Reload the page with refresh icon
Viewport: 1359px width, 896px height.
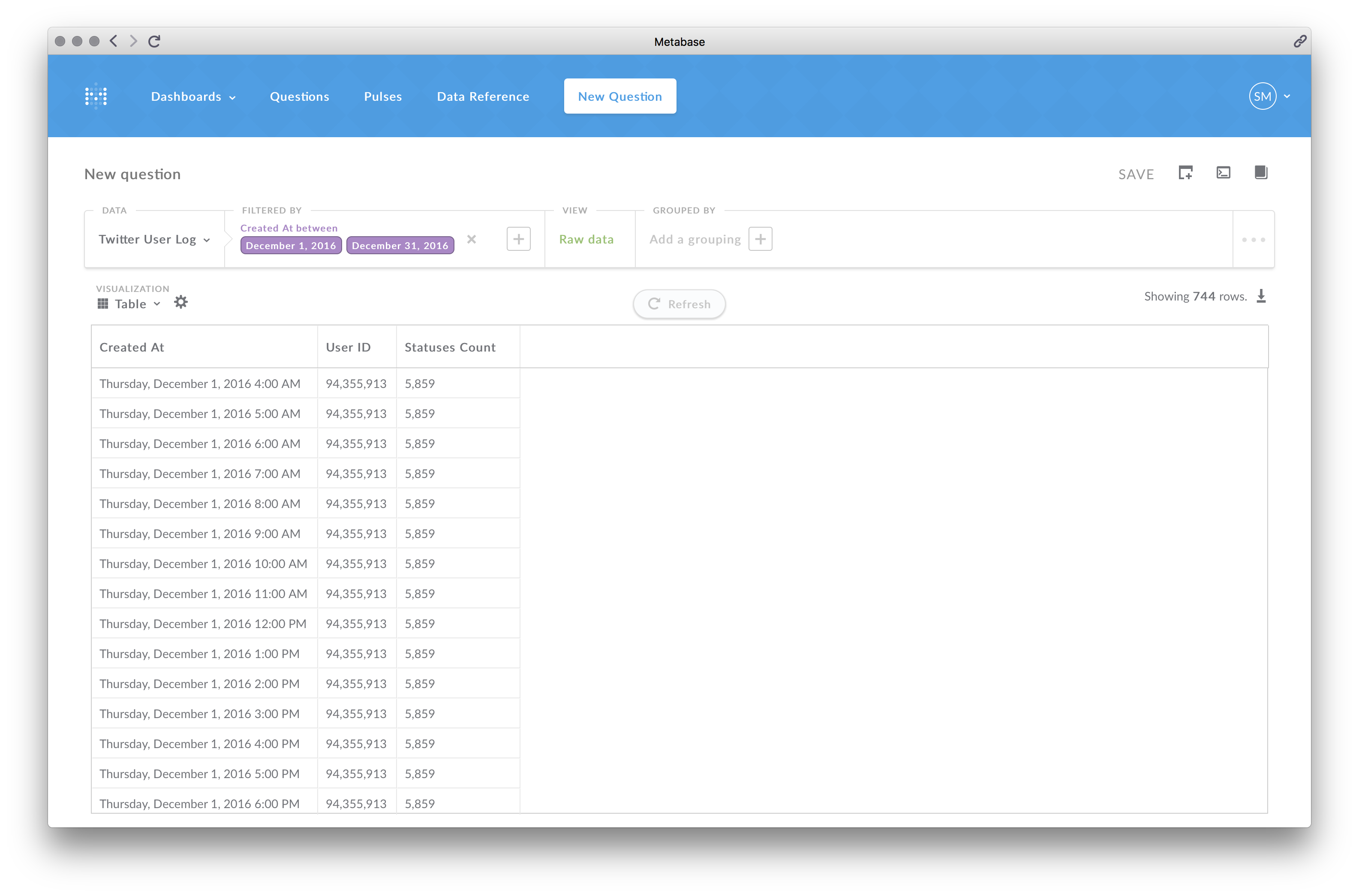[154, 41]
